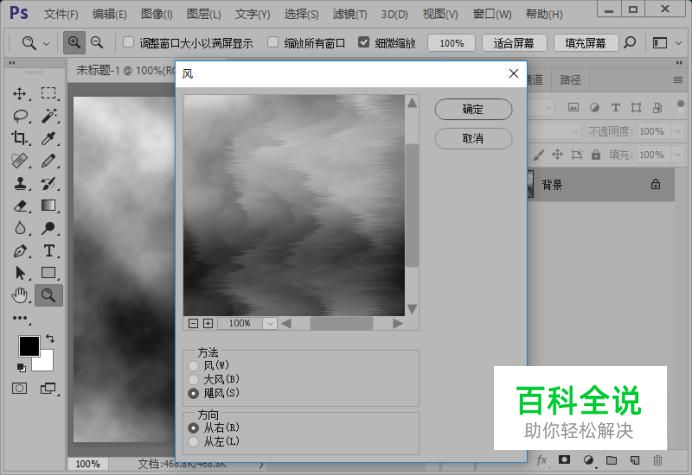Check 缩放所有窗口 checkbox
The image size is (692, 475).
(272, 42)
